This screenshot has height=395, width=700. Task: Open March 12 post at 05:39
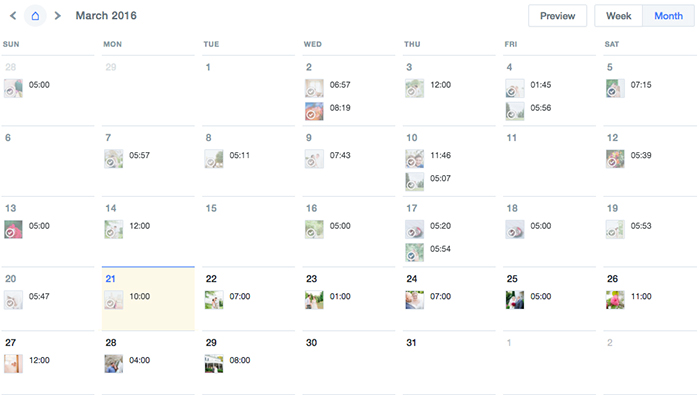click(629, 158)
